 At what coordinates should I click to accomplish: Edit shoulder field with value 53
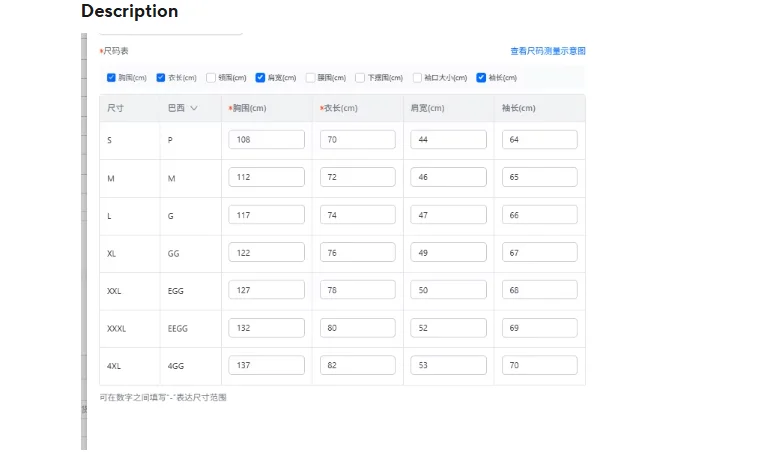coord(449,365)
